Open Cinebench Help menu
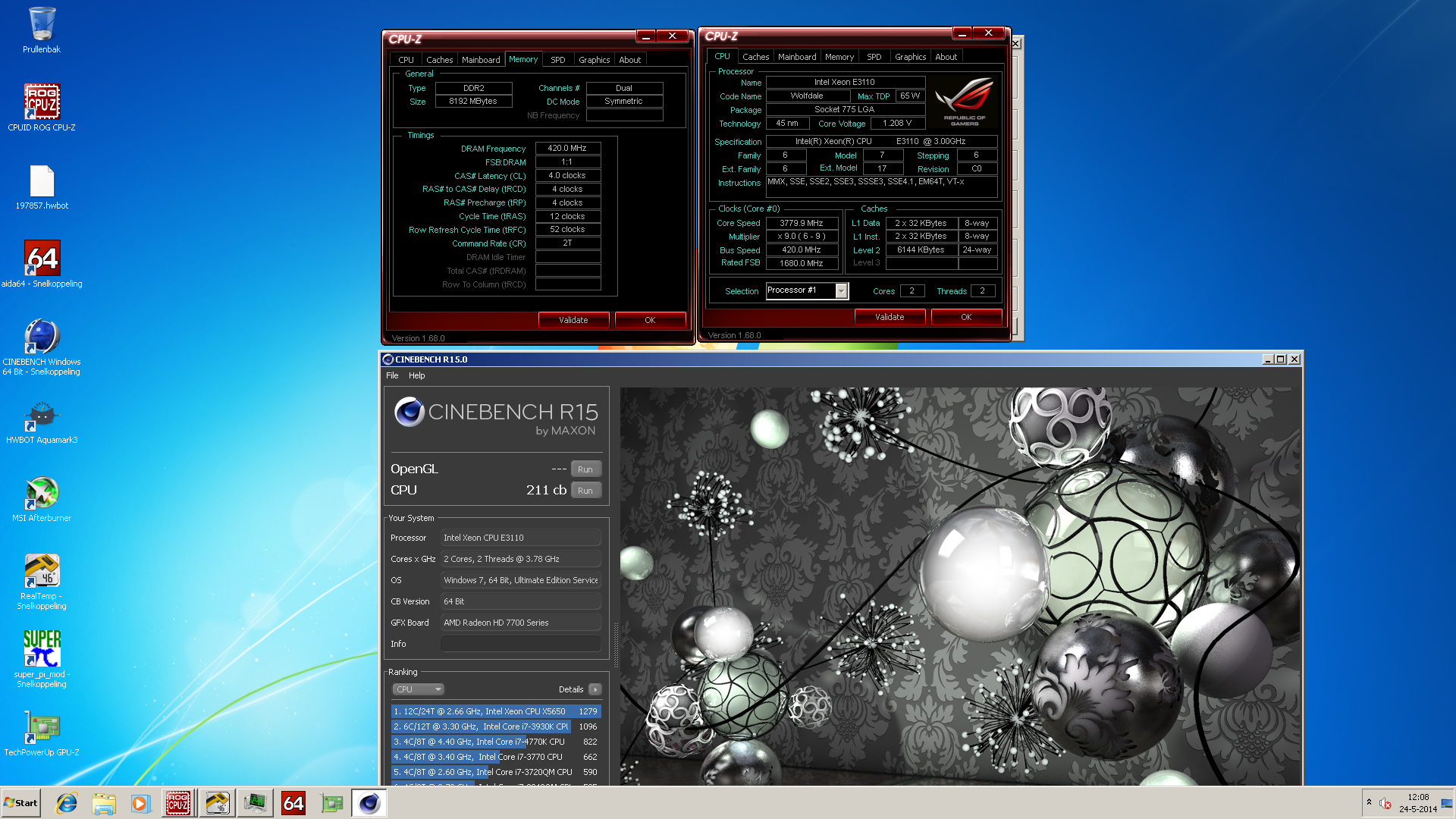This screenshot has height=819, width=1456. 416,375
